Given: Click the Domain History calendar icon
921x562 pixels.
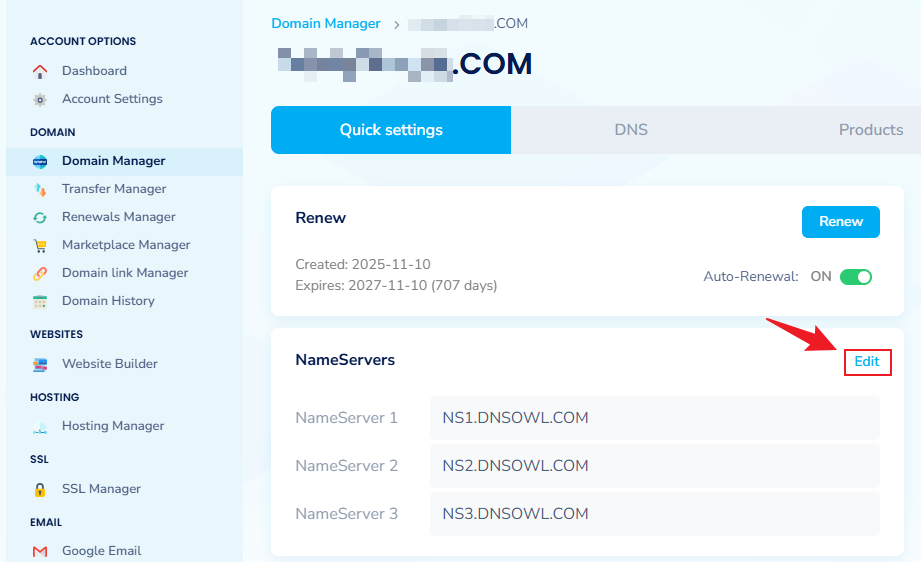Looking at the screenshot, I should [40, 301].
